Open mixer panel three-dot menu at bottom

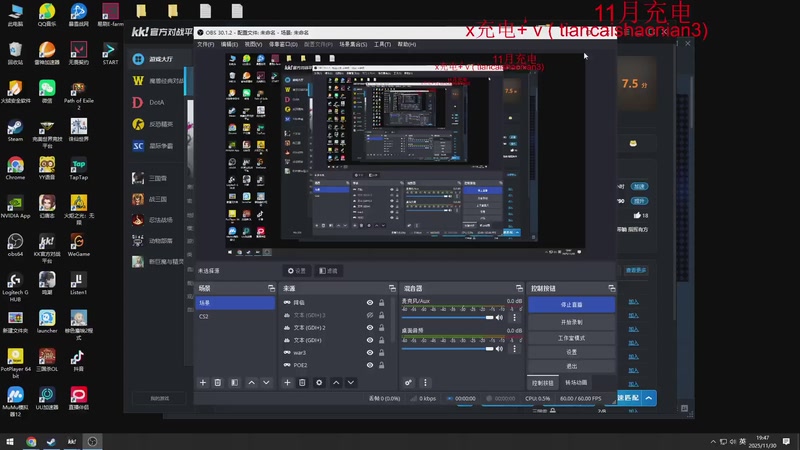click(425, 383)
